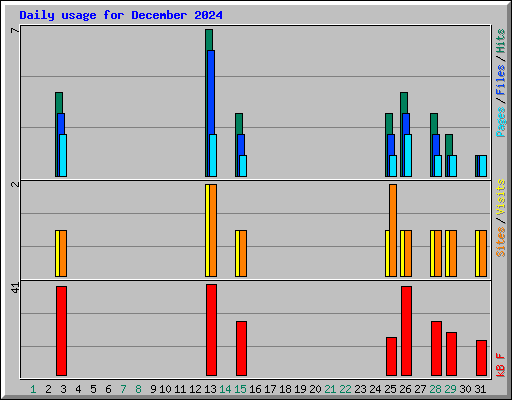Click the red KB bar for day 26
Image resolution: width=512 pixels, height=400 pixels.
(406, 331)
